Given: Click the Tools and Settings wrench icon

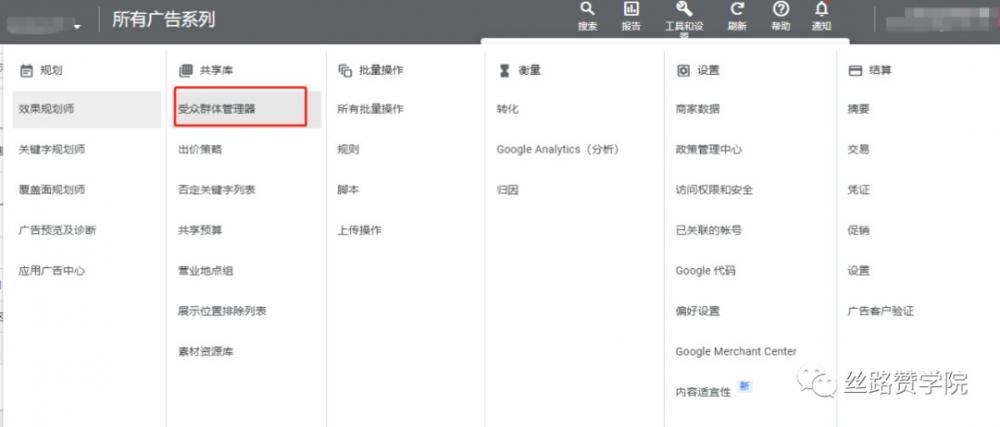Looking at the screenshot, I should [684, 9].
